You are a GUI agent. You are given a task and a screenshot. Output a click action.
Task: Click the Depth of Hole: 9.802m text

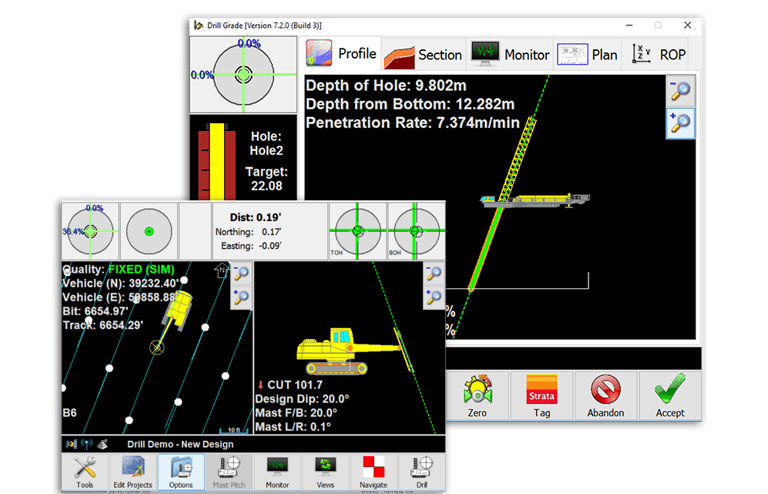(x=386, y=86)
